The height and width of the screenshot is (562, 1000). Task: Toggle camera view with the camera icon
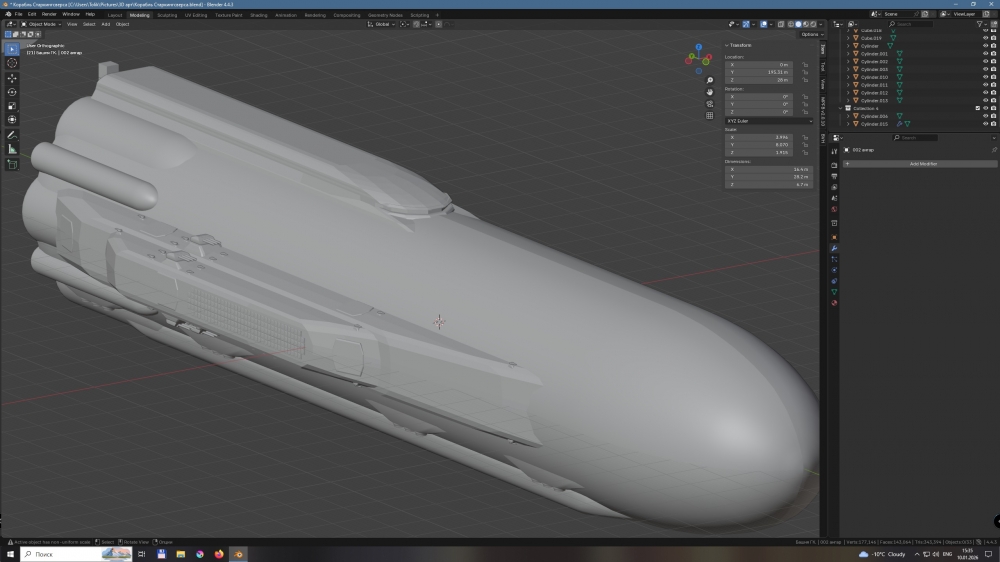pos(710,104)
